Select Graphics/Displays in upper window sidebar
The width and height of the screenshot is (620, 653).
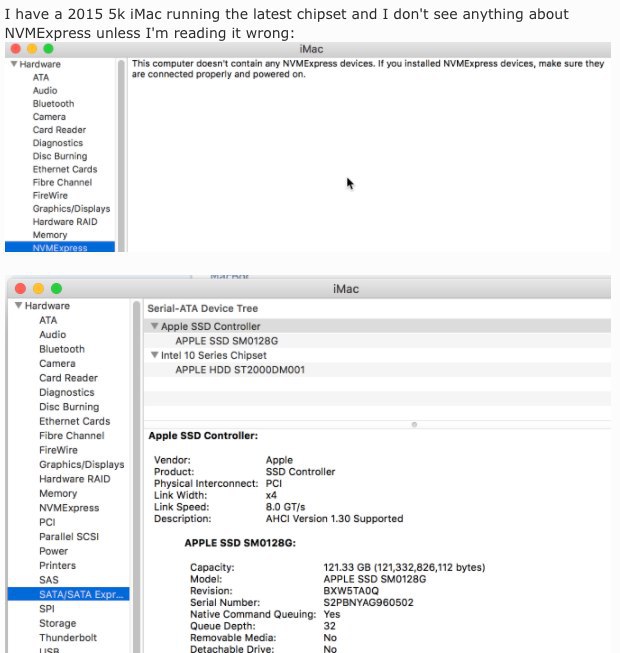[x=71, y=209]
